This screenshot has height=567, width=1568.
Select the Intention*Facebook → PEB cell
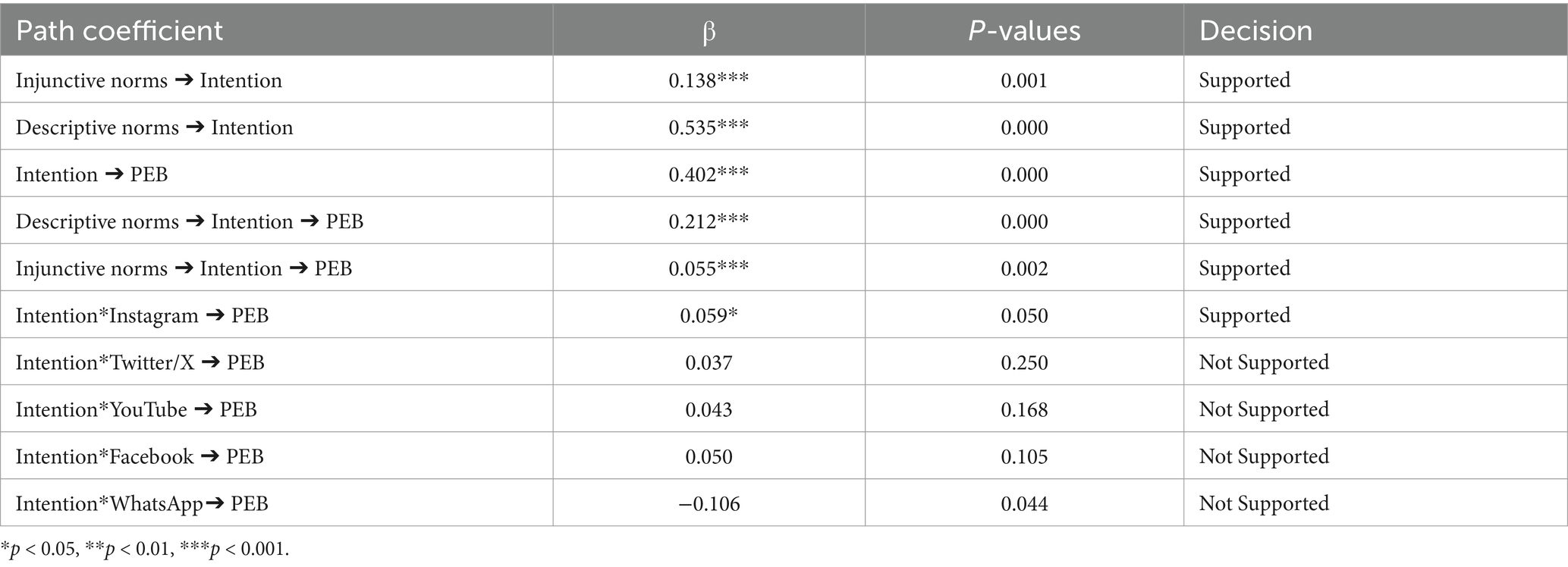(140, 456)
